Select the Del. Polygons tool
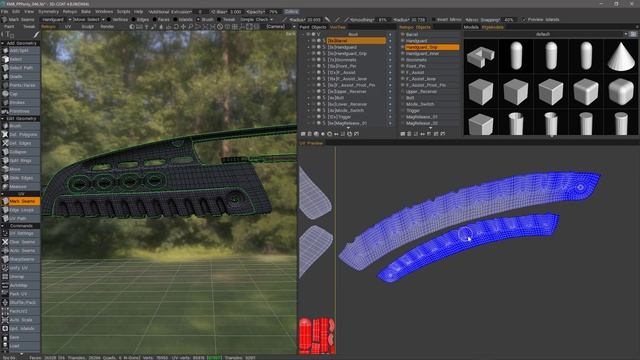 click(20, 134)
